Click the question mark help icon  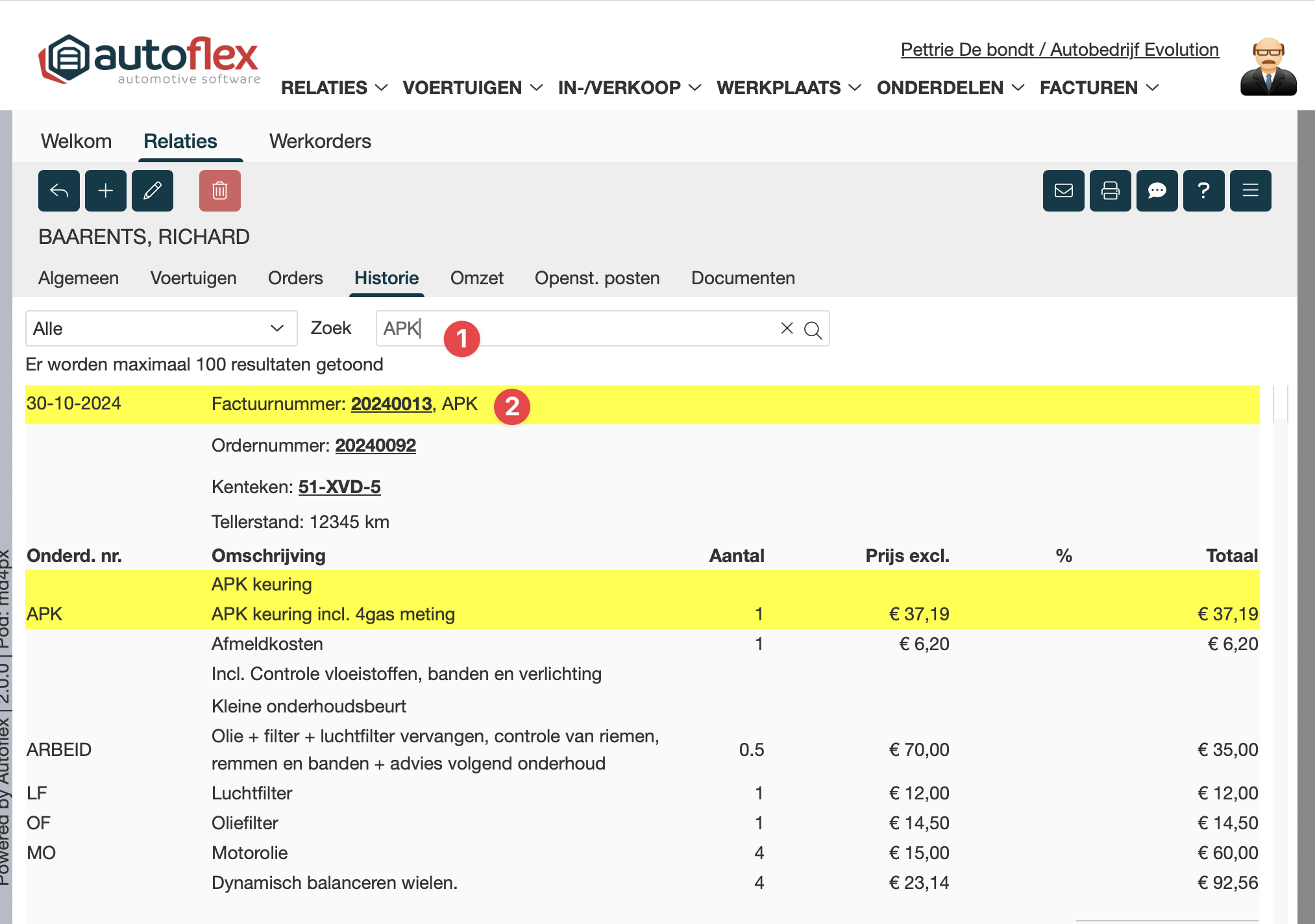[1204, 191]
